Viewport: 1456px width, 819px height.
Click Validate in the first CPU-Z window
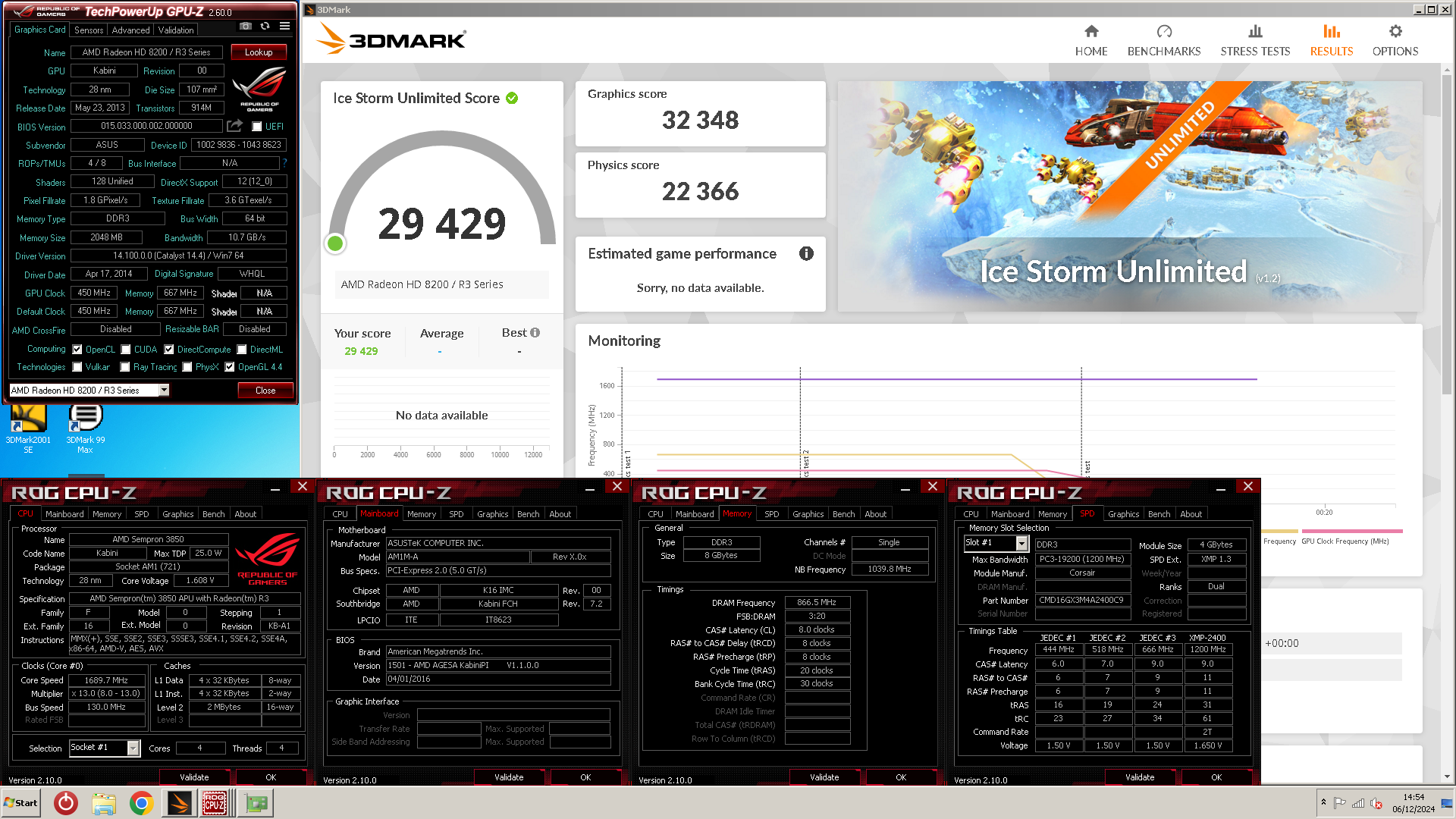point(194,777)
